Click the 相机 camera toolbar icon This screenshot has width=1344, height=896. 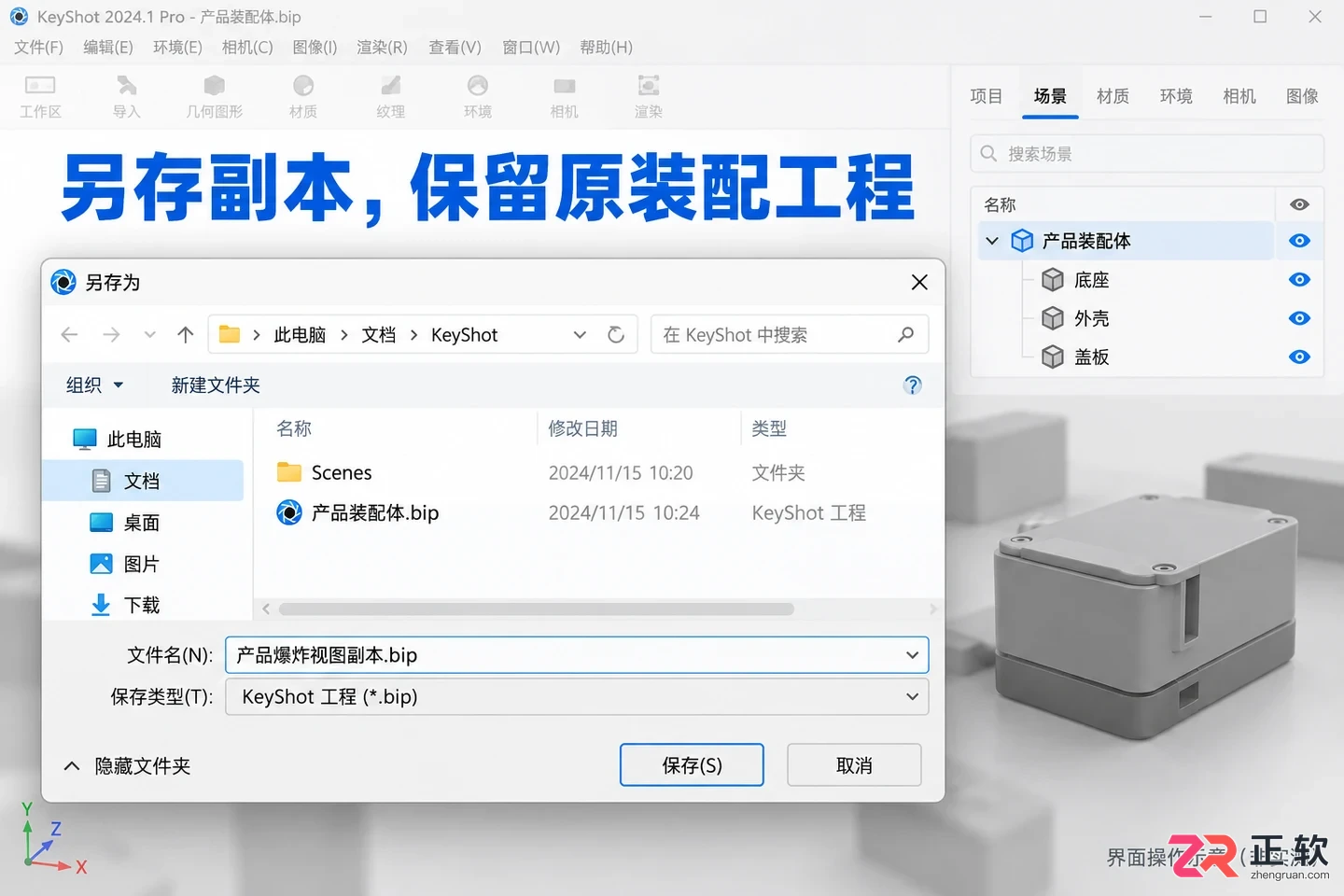(x=565, y=97)
